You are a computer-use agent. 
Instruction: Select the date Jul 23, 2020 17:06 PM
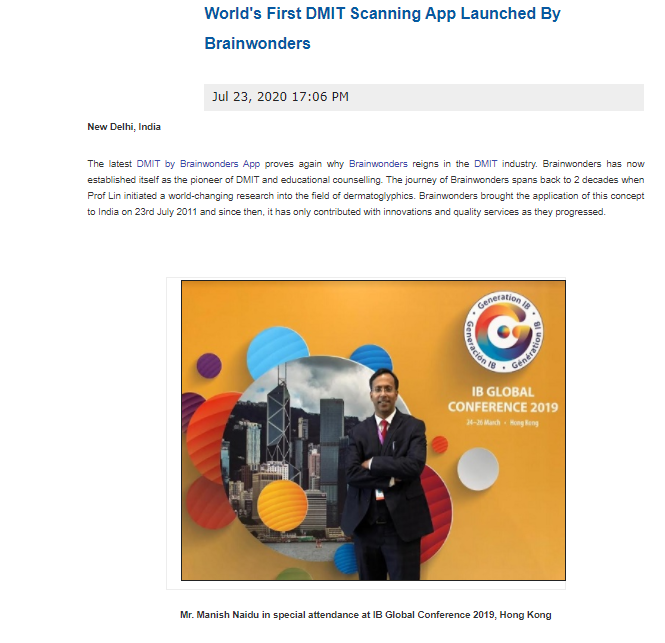tap(280, 97)
